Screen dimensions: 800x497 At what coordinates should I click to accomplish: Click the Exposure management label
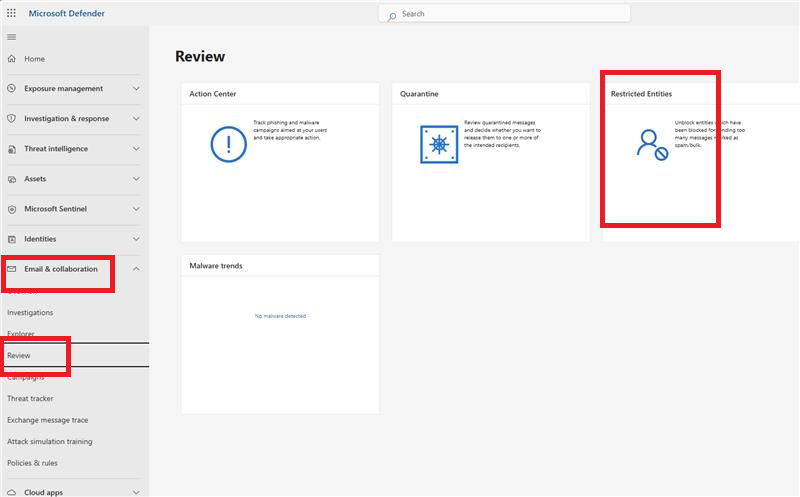click(63, 88)
